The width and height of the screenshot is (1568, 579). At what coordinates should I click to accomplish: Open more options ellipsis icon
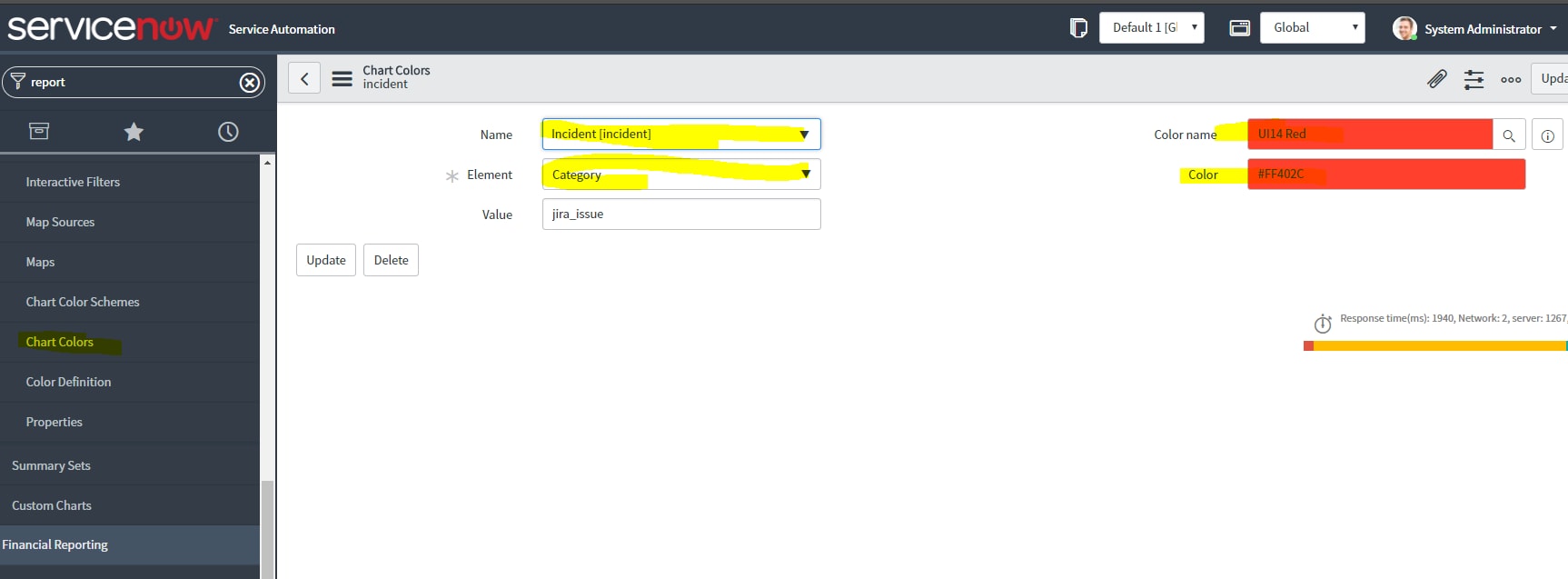click(x=1511, y=80)
